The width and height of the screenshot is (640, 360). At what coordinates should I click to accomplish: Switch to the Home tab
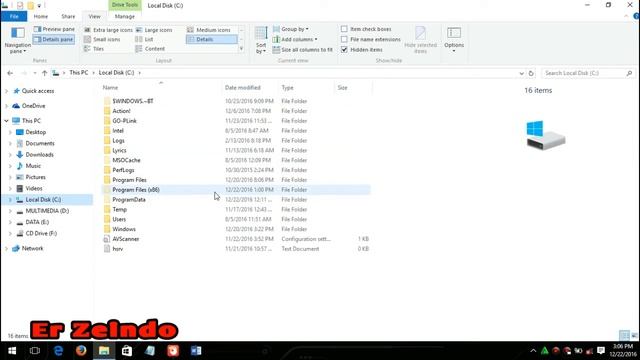coord(40,16)
